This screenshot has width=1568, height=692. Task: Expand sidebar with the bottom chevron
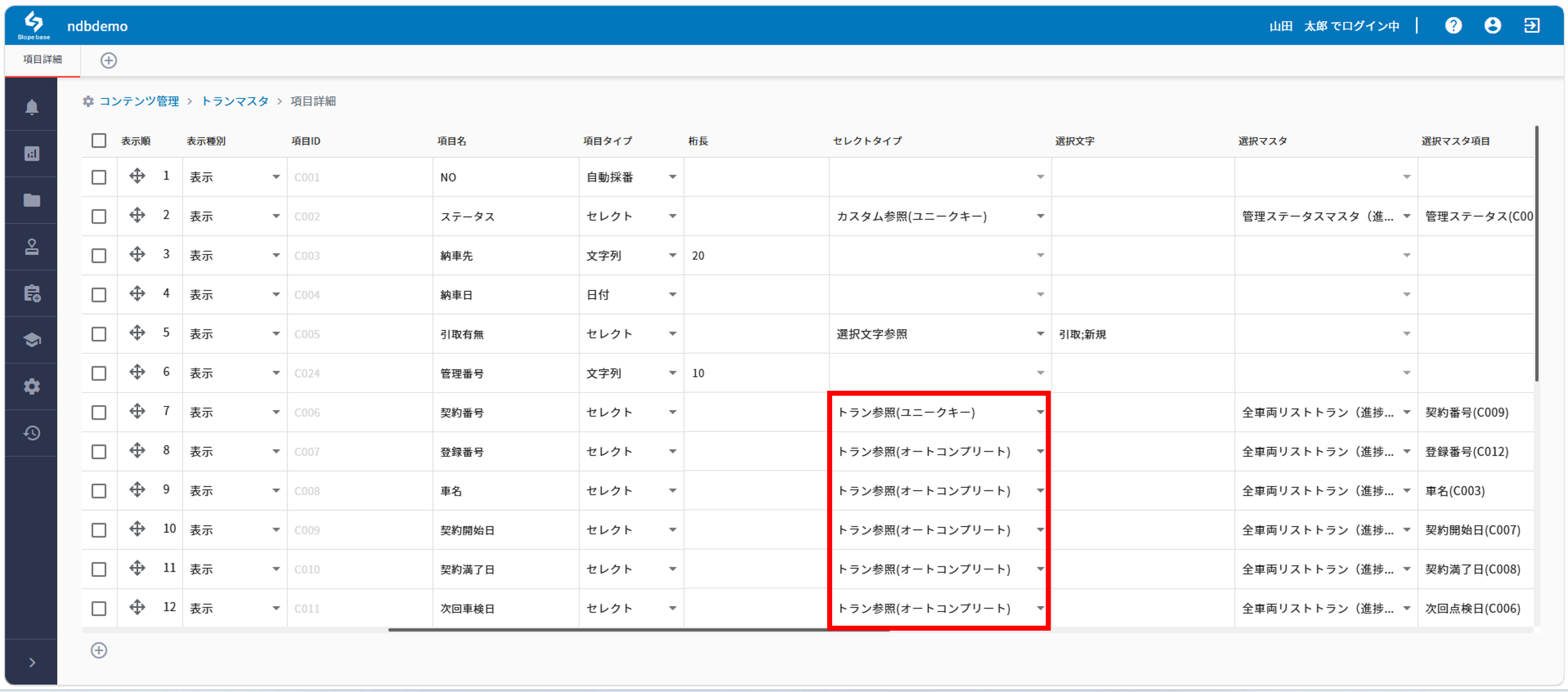tap(32, 662)
